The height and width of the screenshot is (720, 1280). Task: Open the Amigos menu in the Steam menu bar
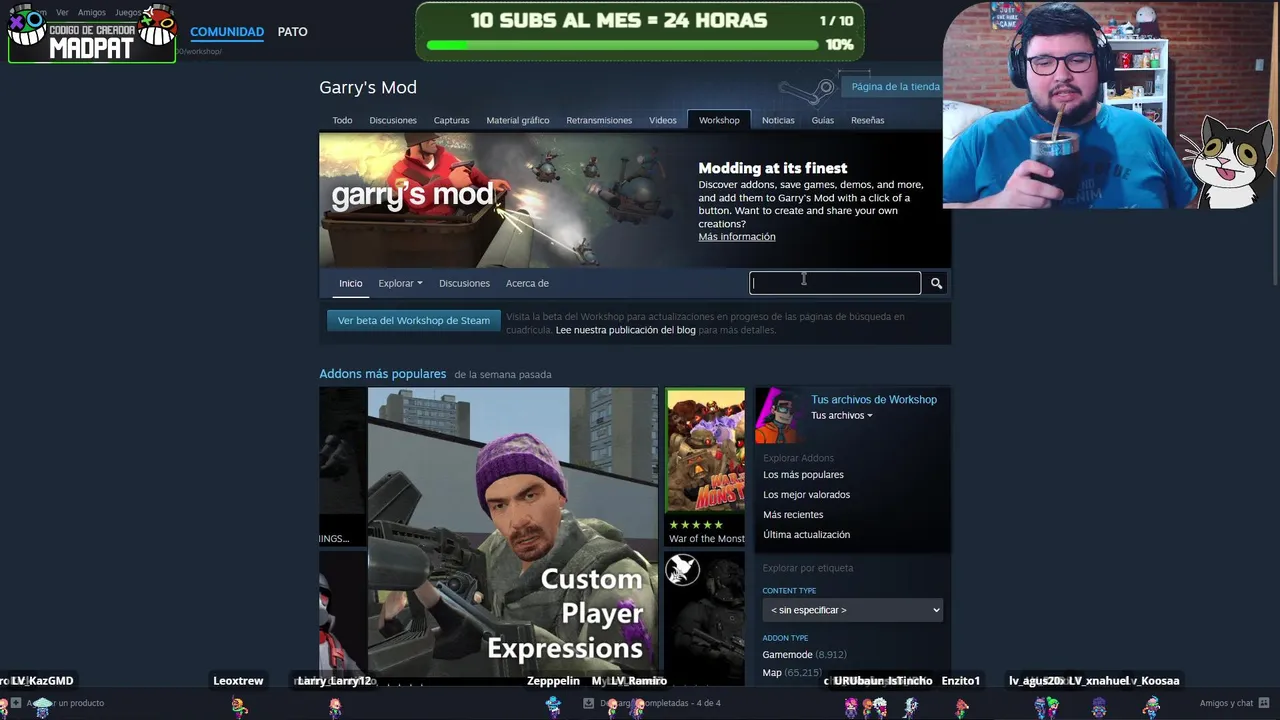(91, 12)
